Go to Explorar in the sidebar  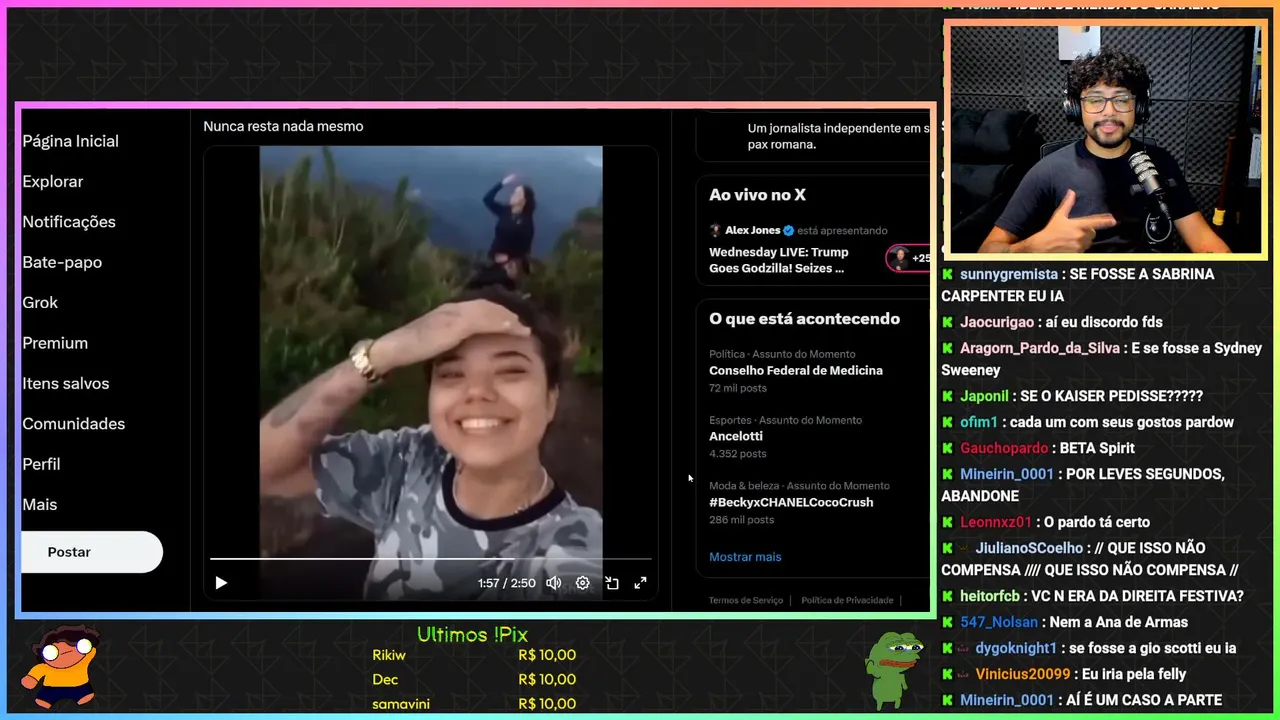53,182
